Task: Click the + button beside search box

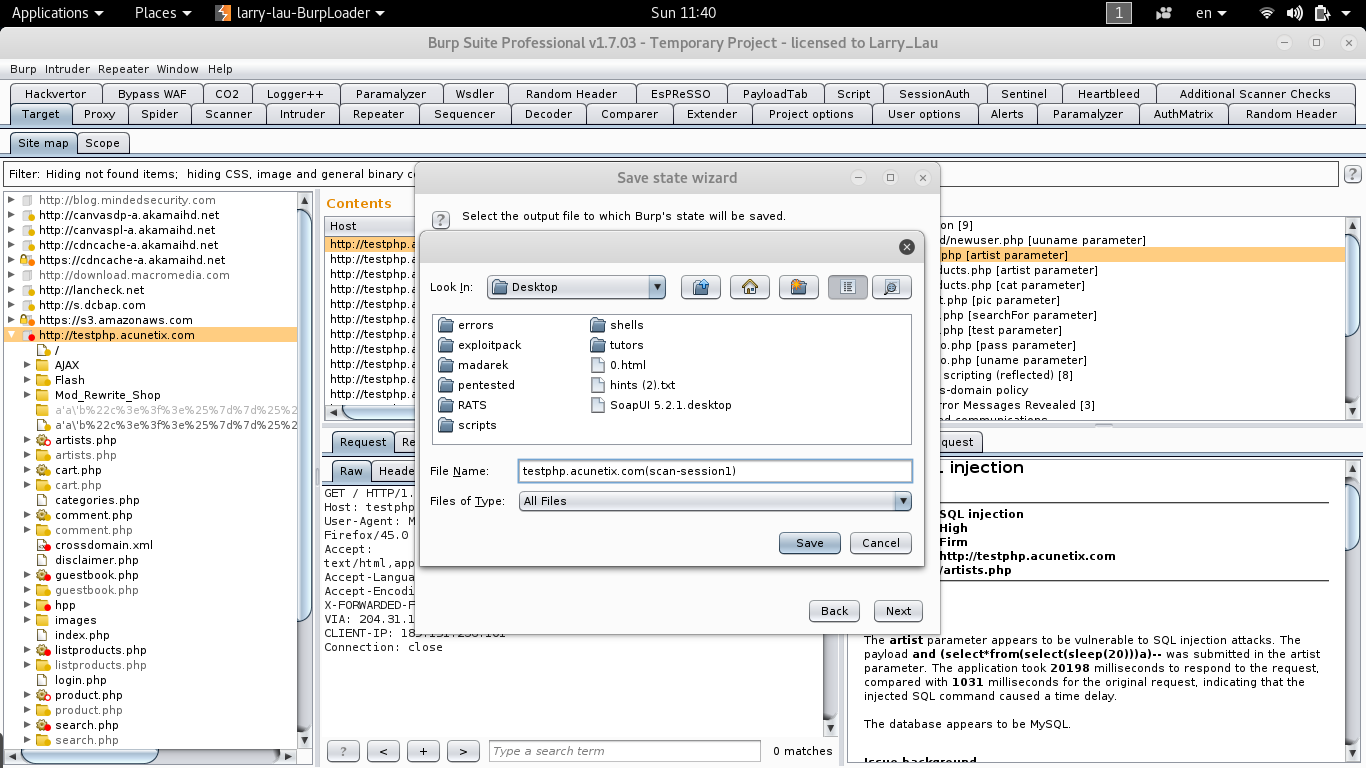Action: (423, 751)
